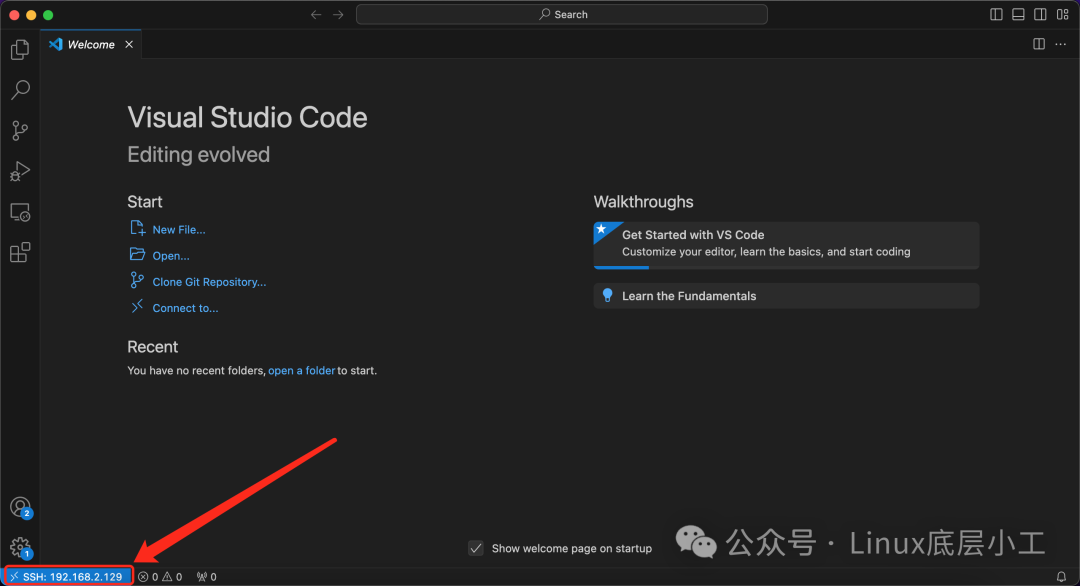The height and width of the screenshot is (586, 1080).
Task: Open the Search view in activity bar
Action: (x=20, y=90)
